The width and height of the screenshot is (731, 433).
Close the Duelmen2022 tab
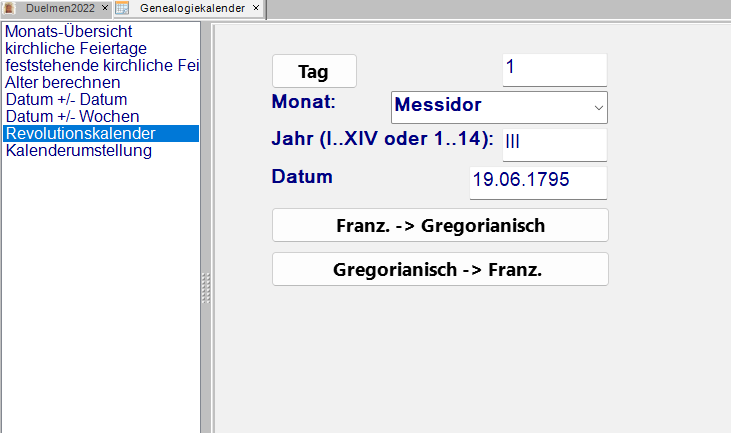[105, 9]
